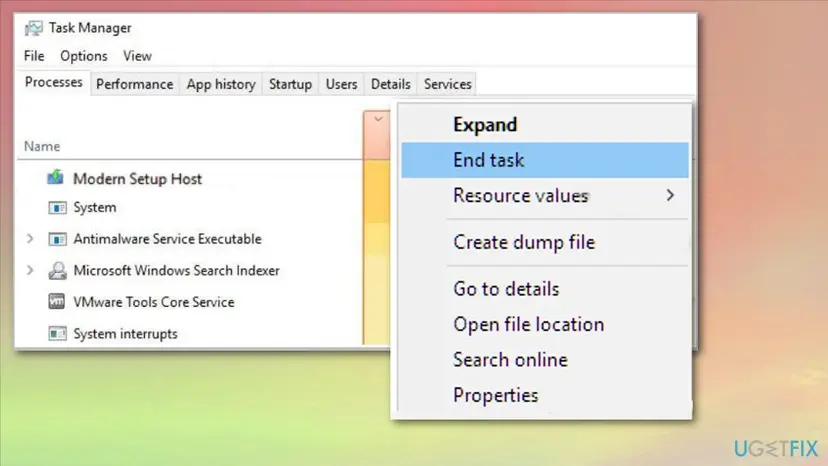Click the Modern Setup Host process icon
The width and height of the screenshot is (828, 466).
tap(55, 178)
